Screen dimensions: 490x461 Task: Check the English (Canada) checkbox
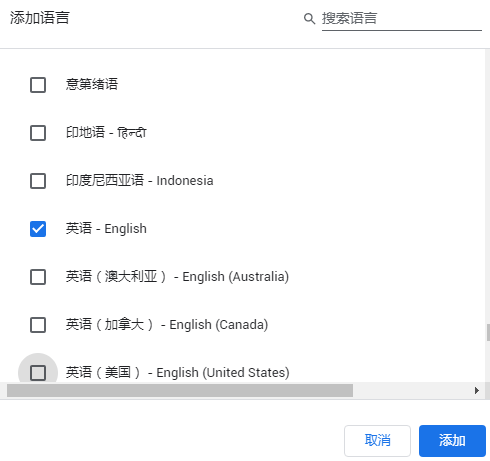[x=38, y=325]
